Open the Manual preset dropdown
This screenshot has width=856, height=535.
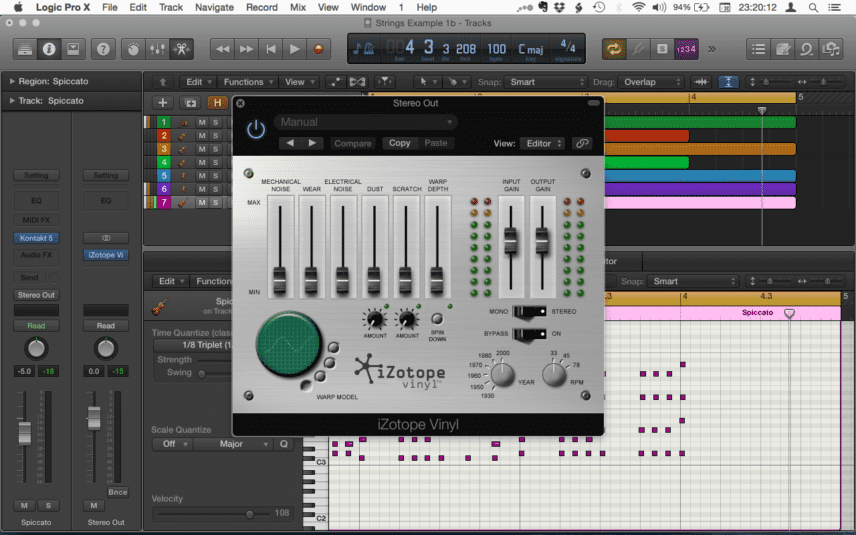tap(365, 122)
